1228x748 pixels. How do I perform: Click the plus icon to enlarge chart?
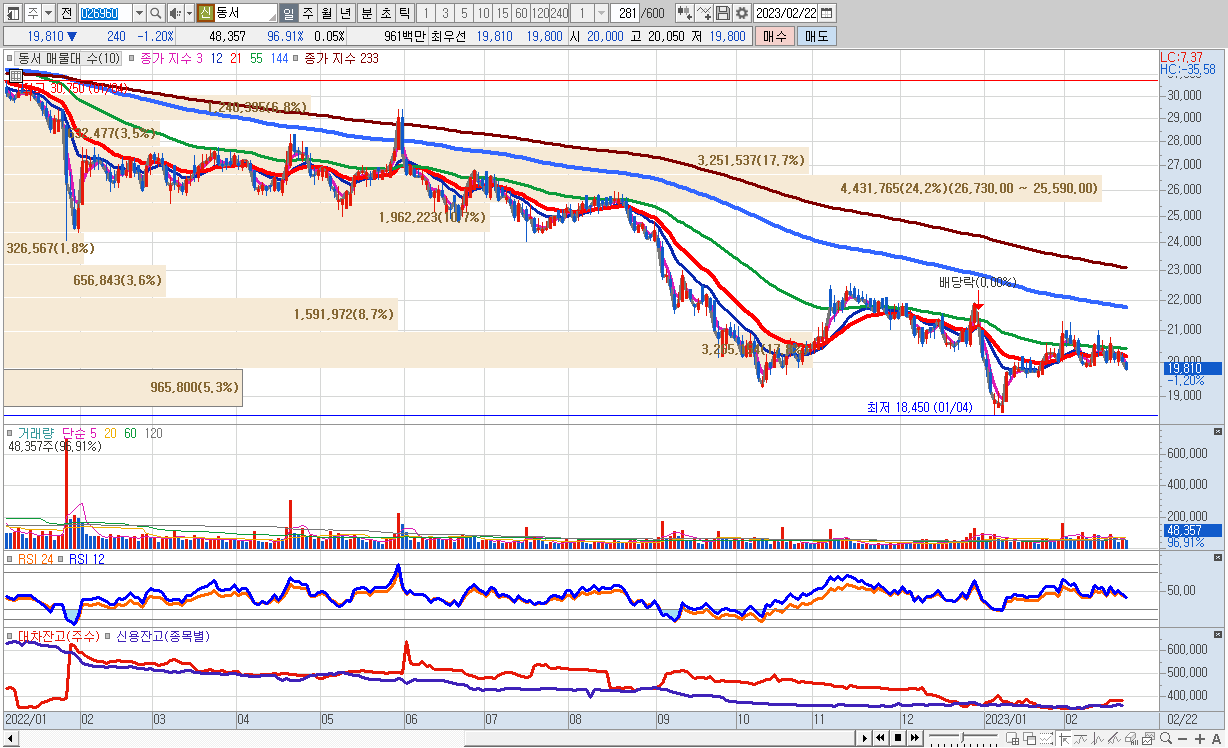(x=1200, y=738)
